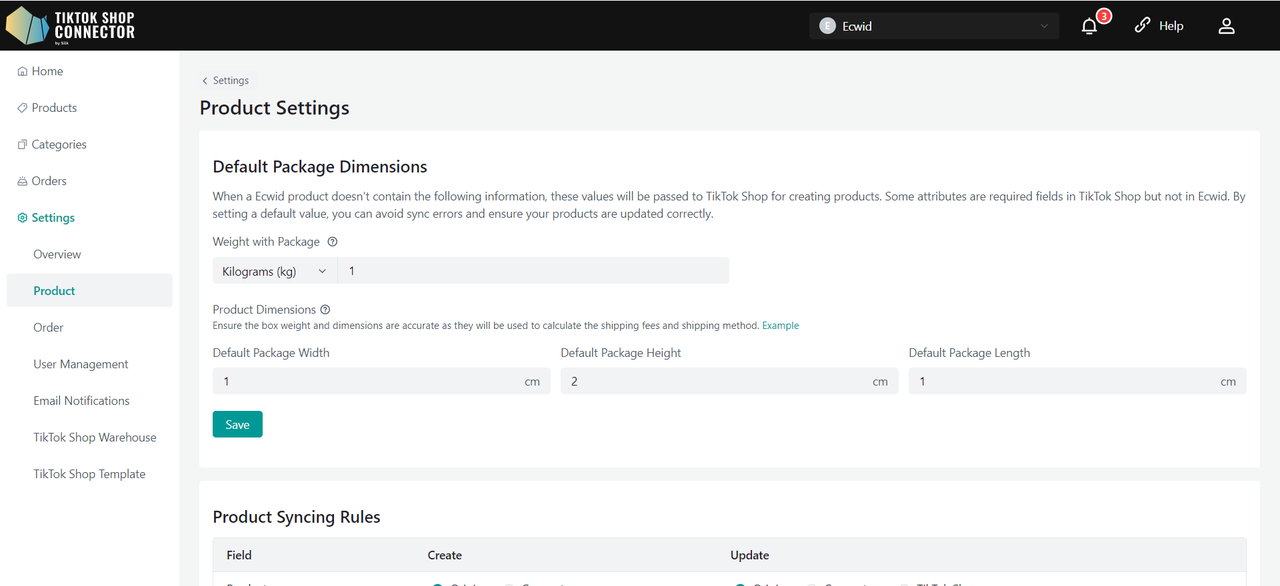Click the help icon beside Weight with Package

coord(333,242)
